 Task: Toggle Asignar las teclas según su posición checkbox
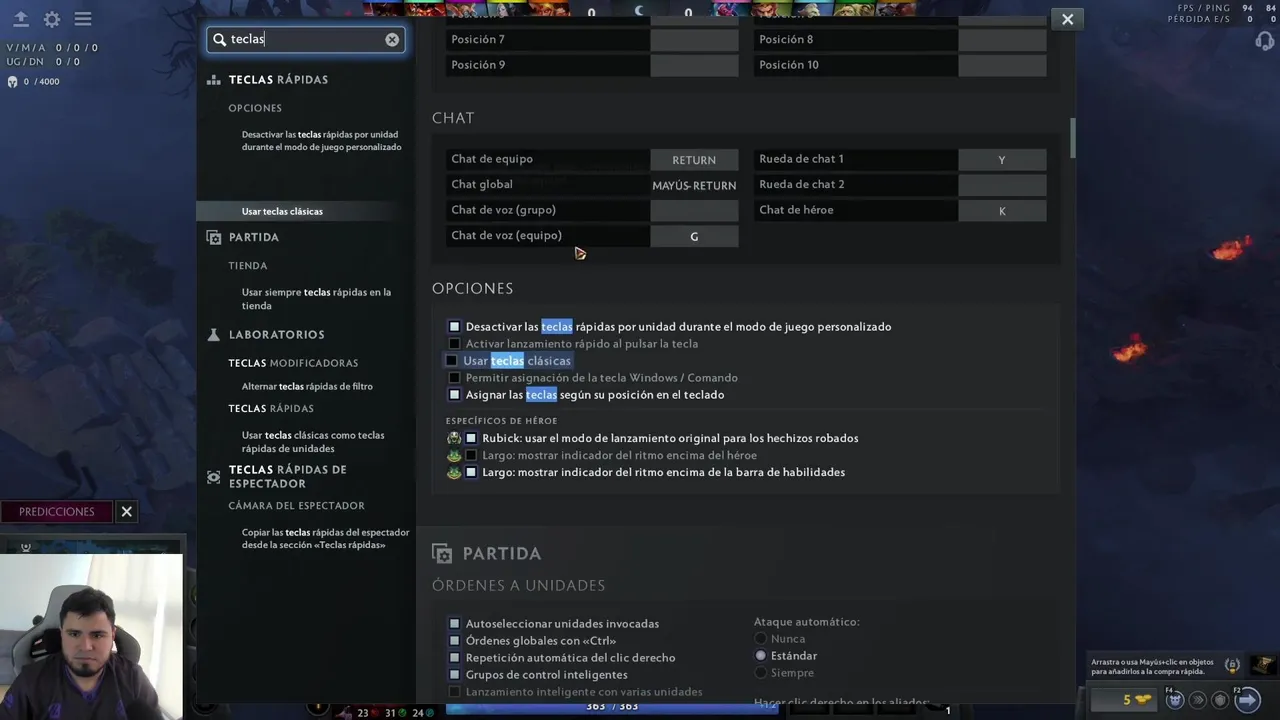click(454, 394)
